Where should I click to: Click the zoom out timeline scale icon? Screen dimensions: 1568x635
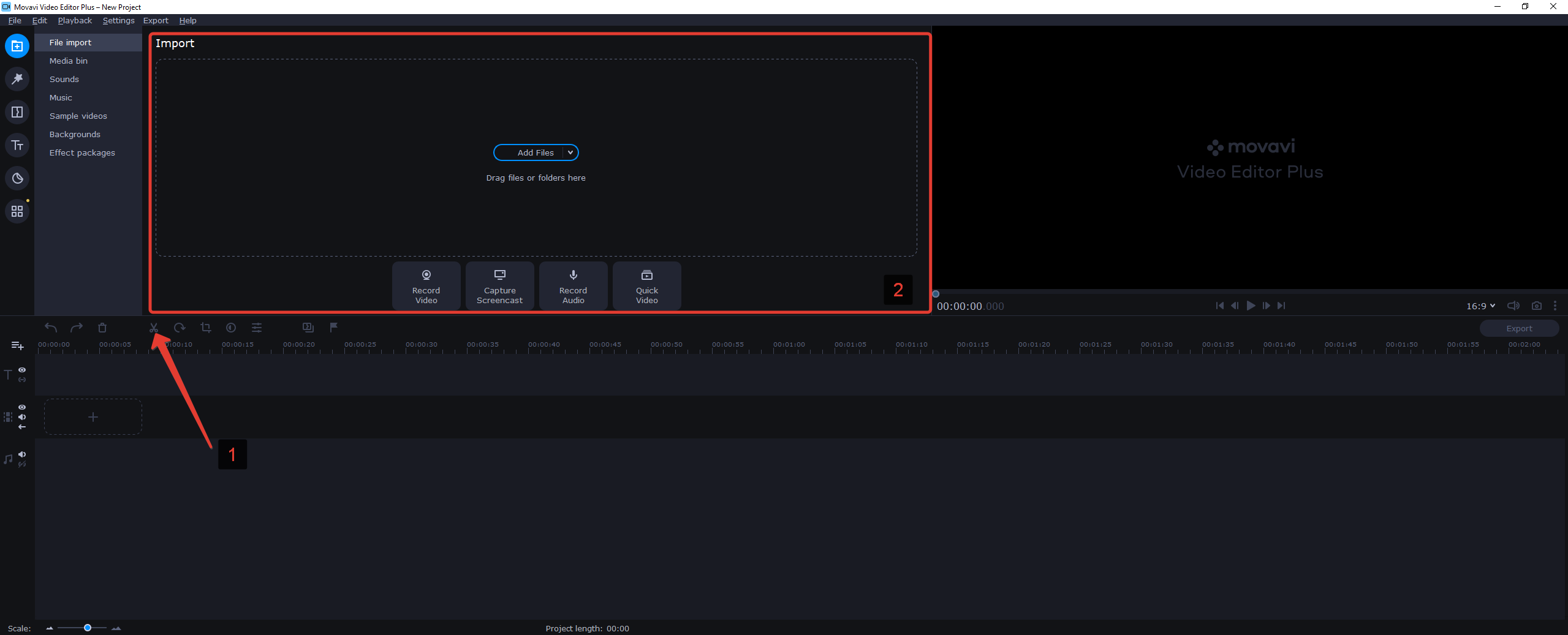[50, 628]
